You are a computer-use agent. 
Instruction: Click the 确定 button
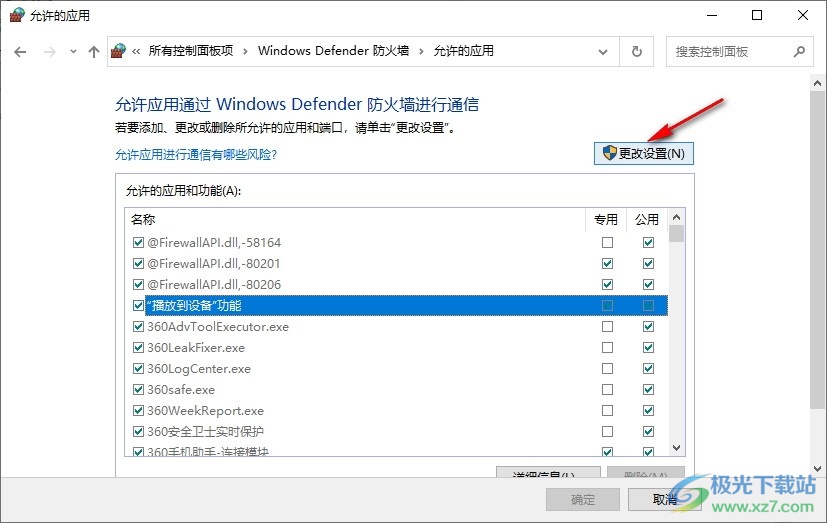point(583,499)
